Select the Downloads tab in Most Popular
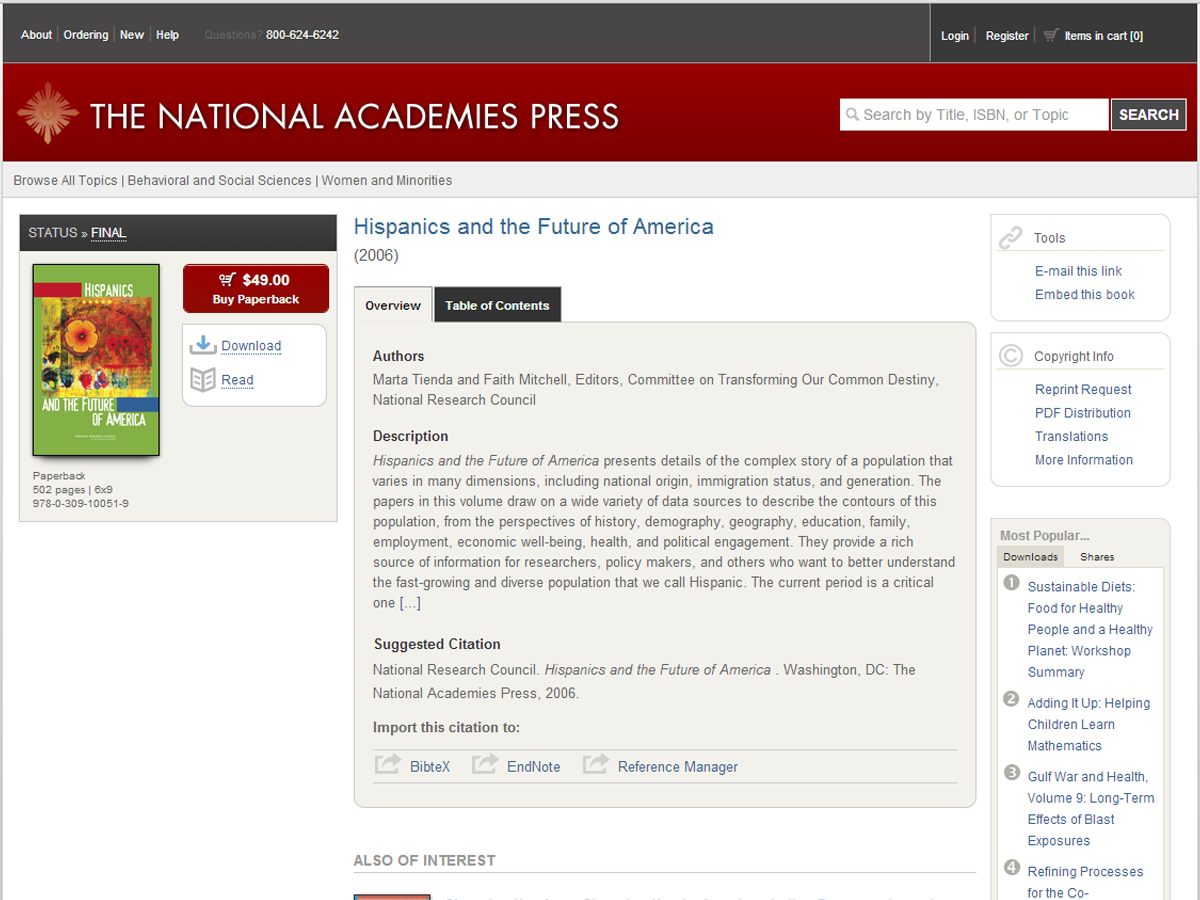 click(x=1031, y=557)
